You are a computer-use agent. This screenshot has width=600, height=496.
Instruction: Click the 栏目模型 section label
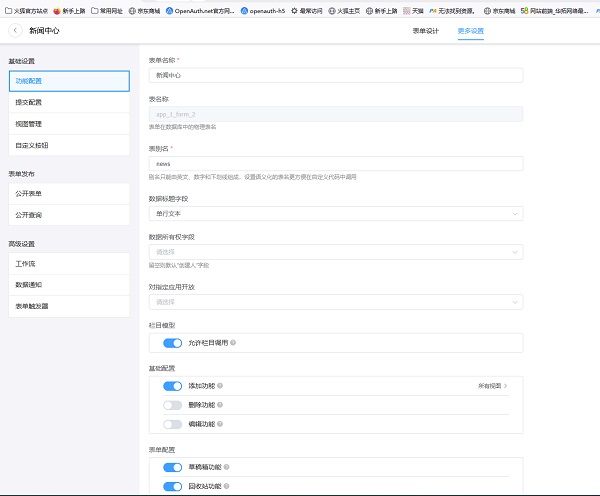point(162,325)
